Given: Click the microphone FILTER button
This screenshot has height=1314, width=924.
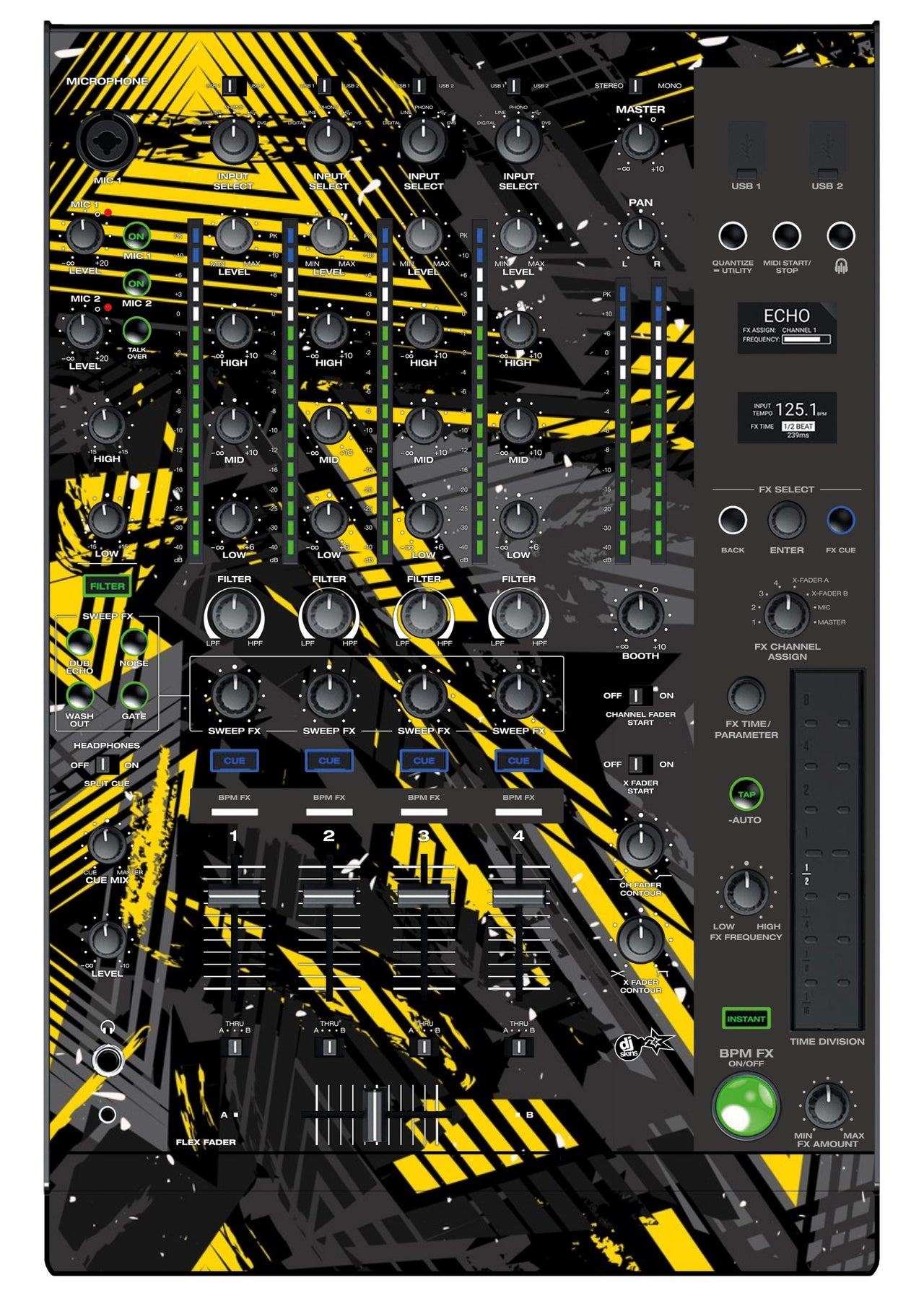Looking at the screenshot, I should pos(107,586).
